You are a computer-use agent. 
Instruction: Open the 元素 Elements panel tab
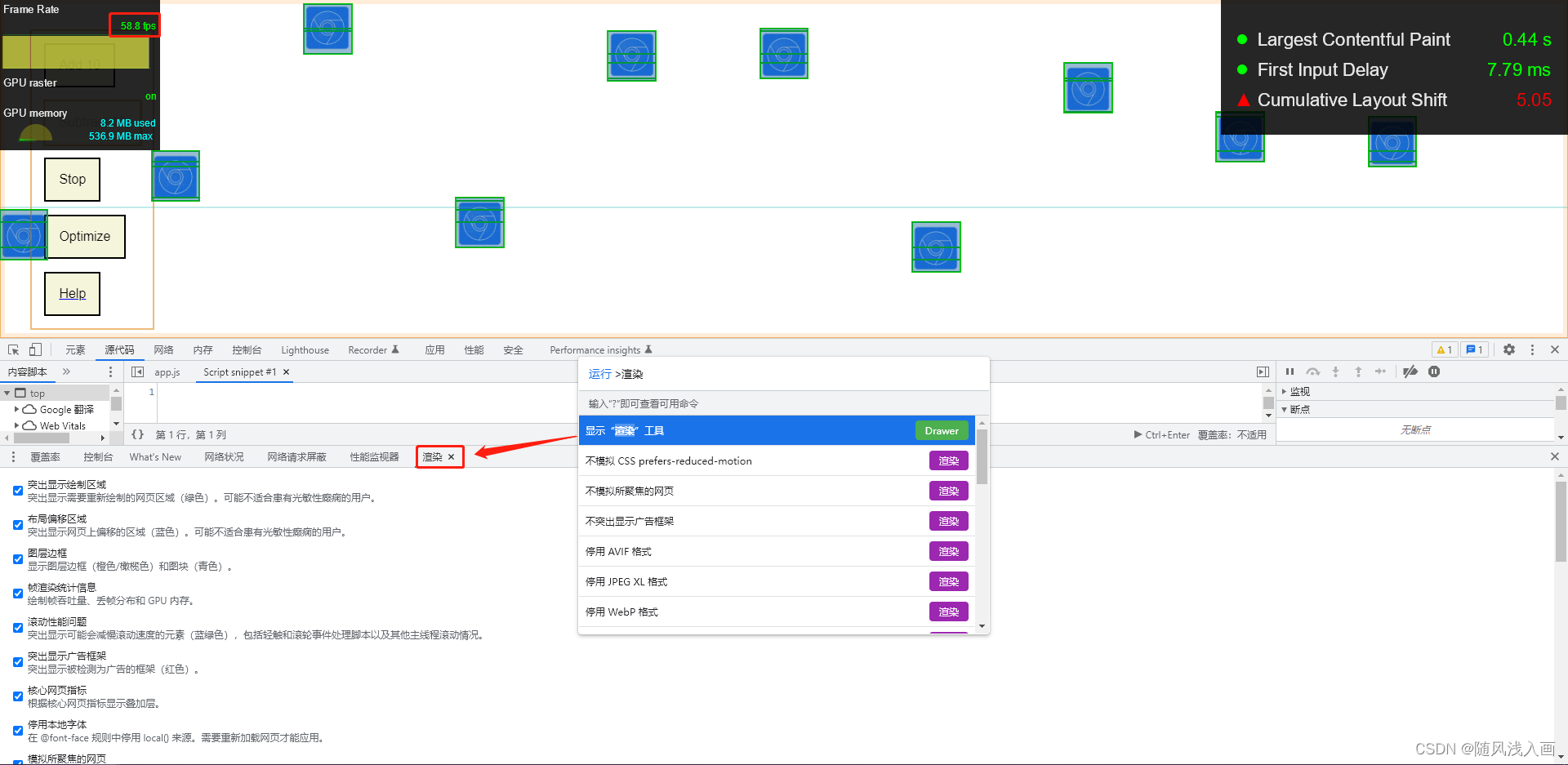tap(75, 349)
